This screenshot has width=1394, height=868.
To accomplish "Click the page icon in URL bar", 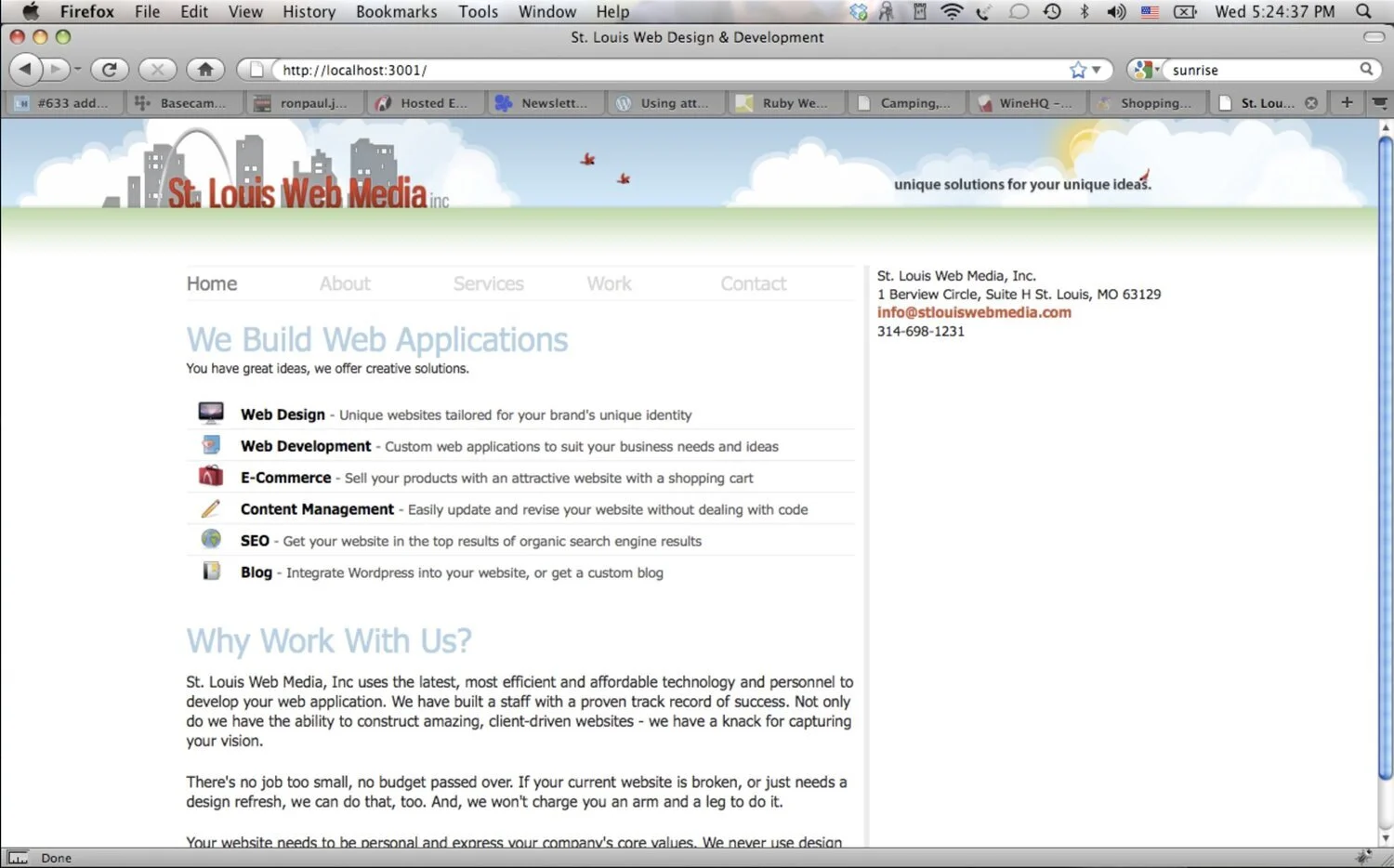I will 256,70.
